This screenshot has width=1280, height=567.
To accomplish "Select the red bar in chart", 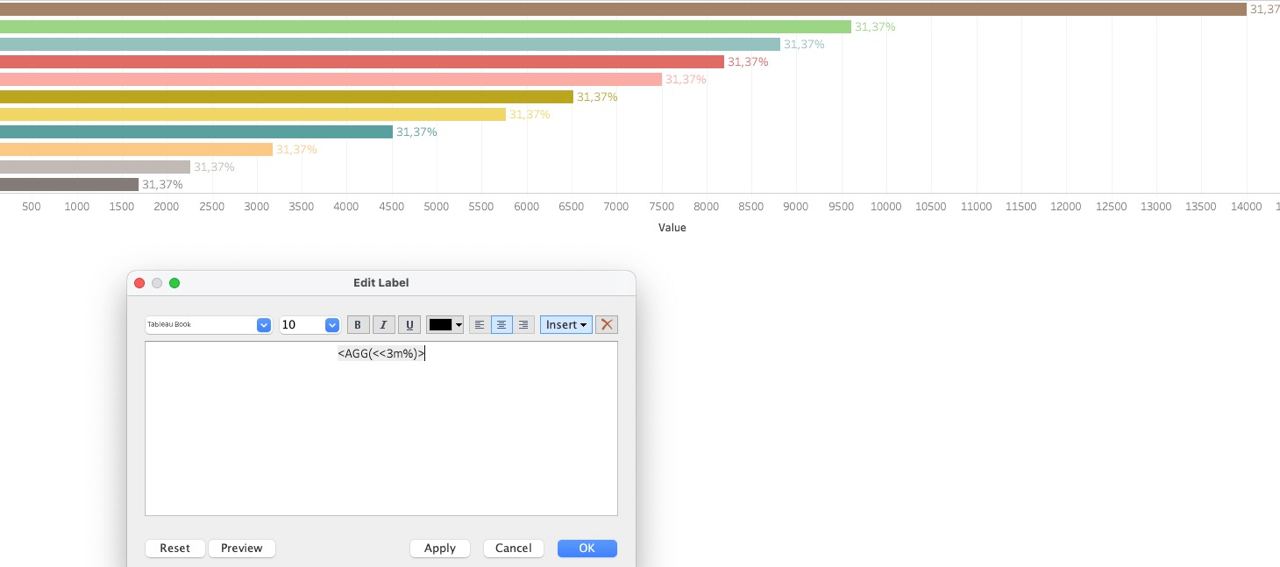I will point(362,62).
